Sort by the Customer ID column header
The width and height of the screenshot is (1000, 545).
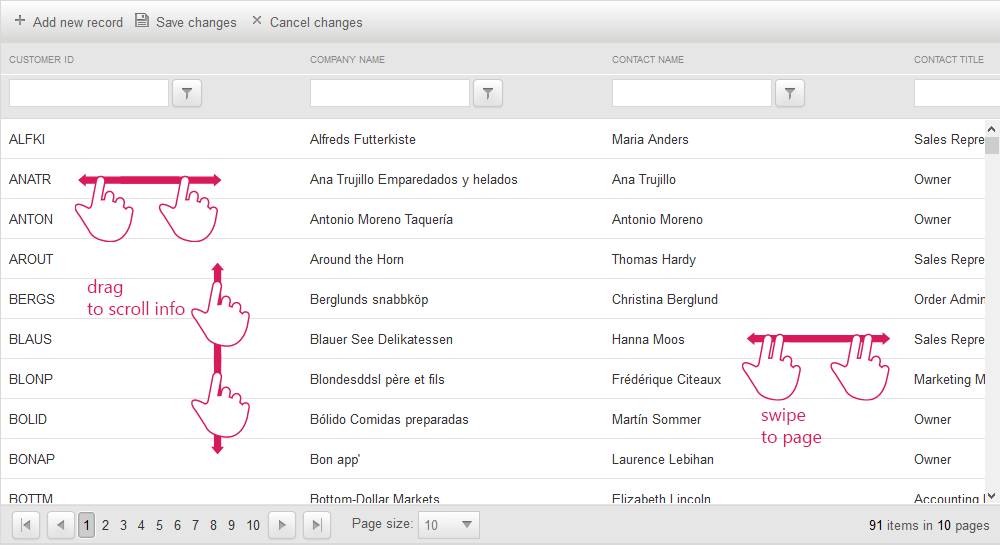(x=42, y=60)
